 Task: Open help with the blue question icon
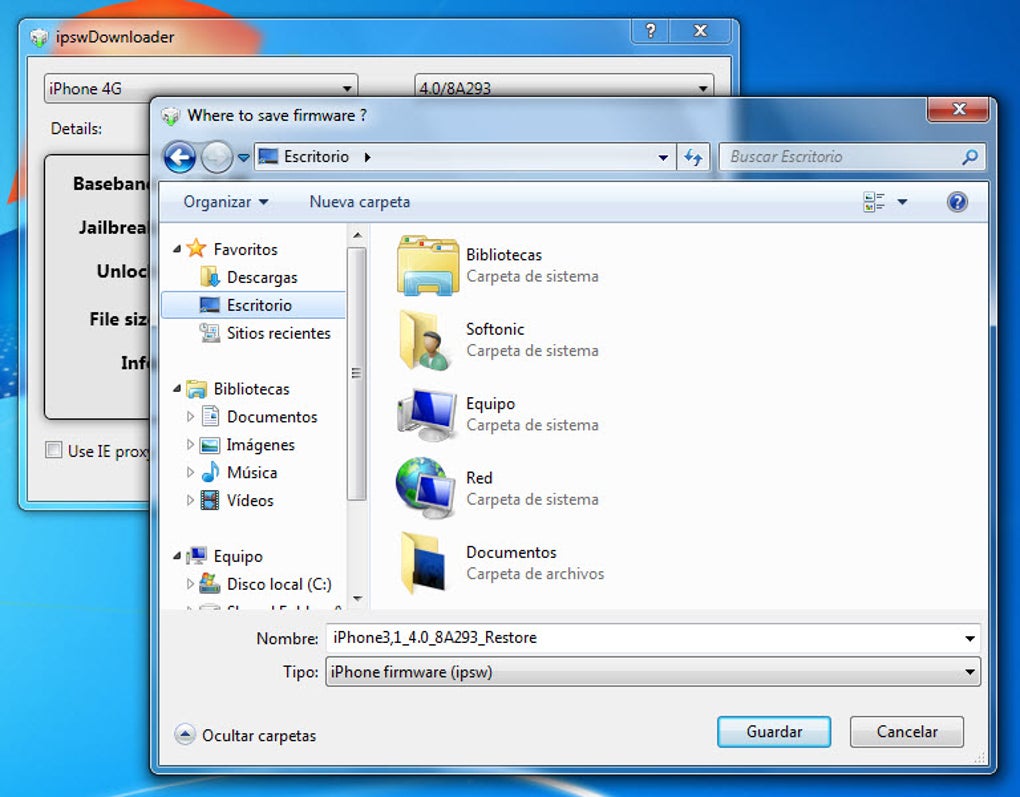coord(957,202)
